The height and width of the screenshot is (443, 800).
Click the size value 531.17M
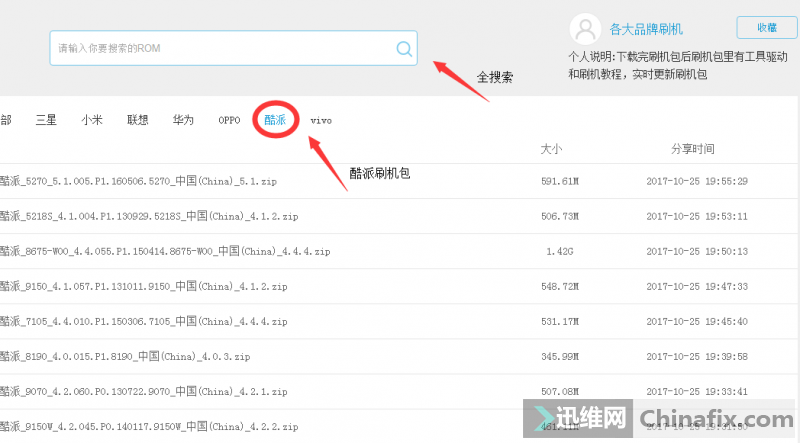[560, 322]
